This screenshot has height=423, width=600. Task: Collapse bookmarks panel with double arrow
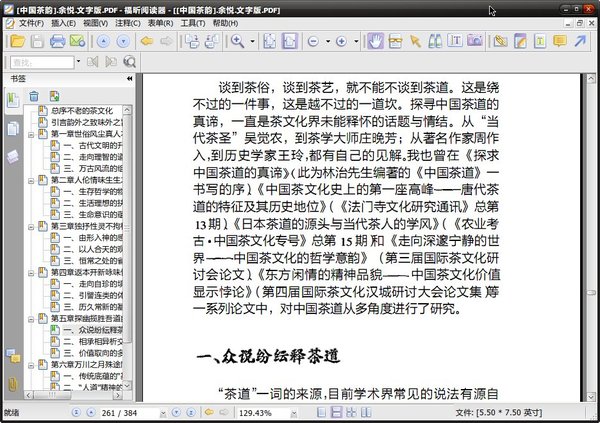(130, 78)
